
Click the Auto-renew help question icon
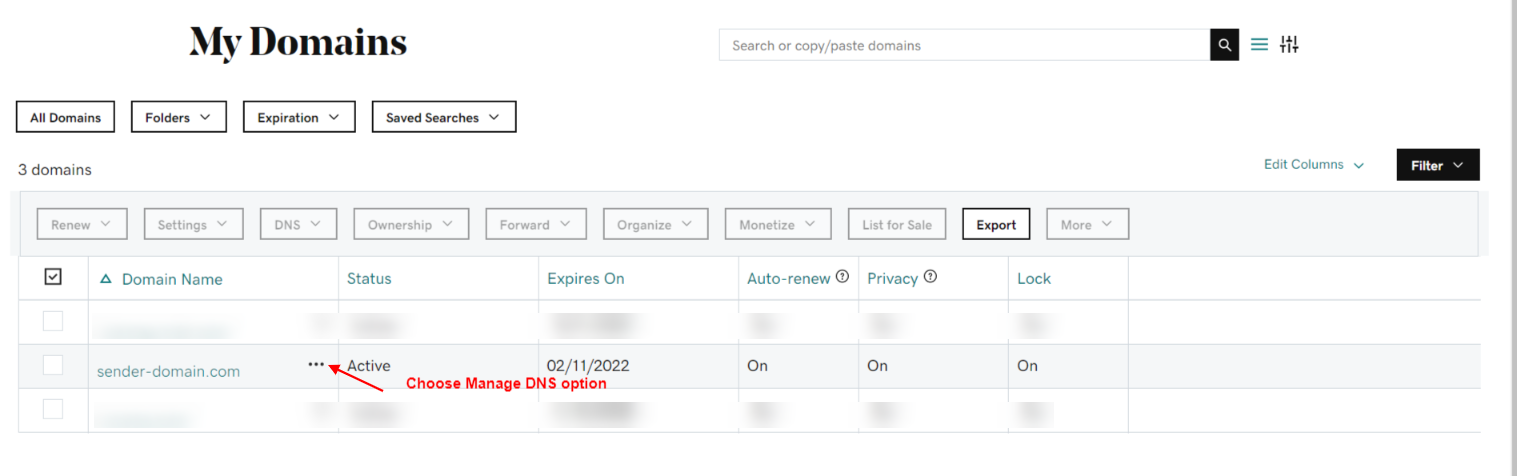pyautogui.click(x=842, y=278)
